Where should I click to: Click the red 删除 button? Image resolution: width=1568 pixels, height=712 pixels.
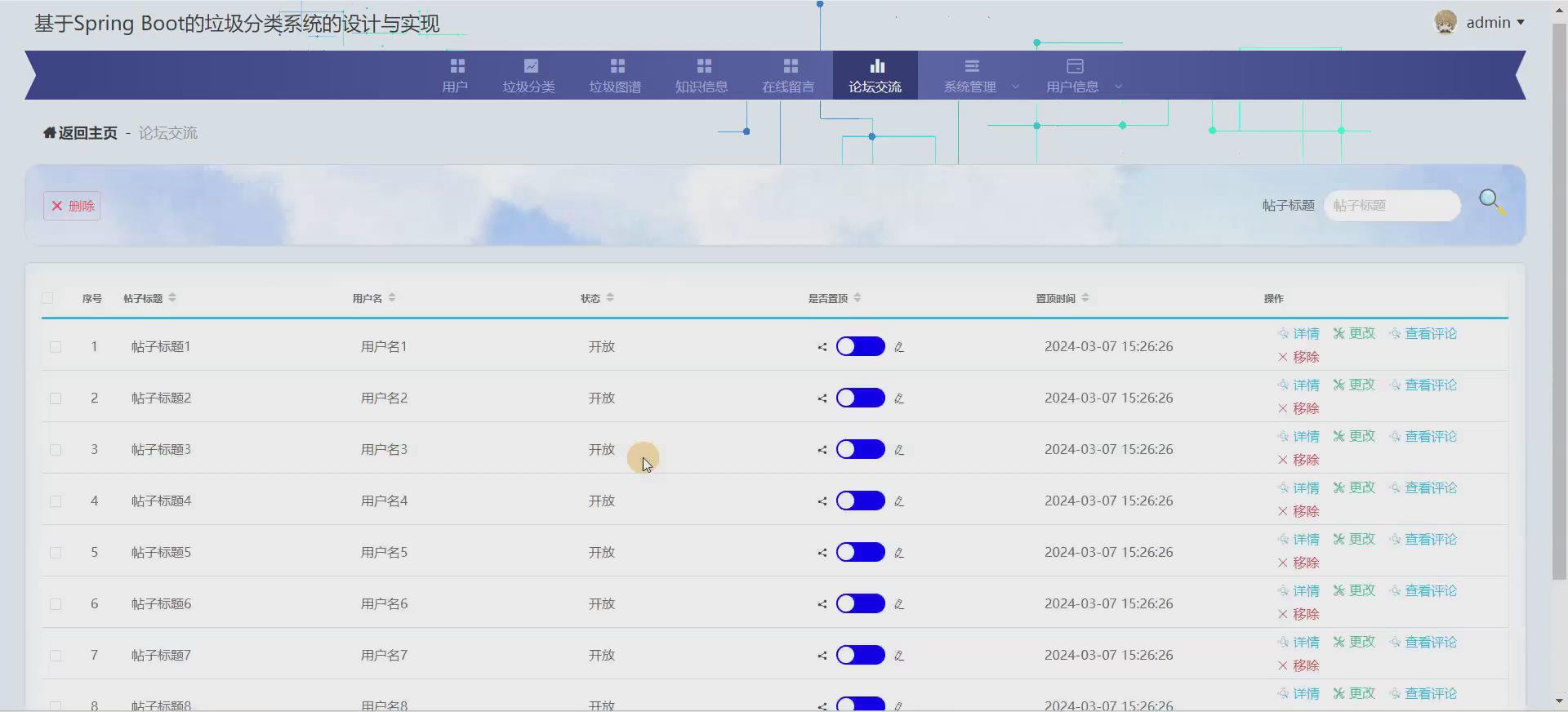point(72,206)
